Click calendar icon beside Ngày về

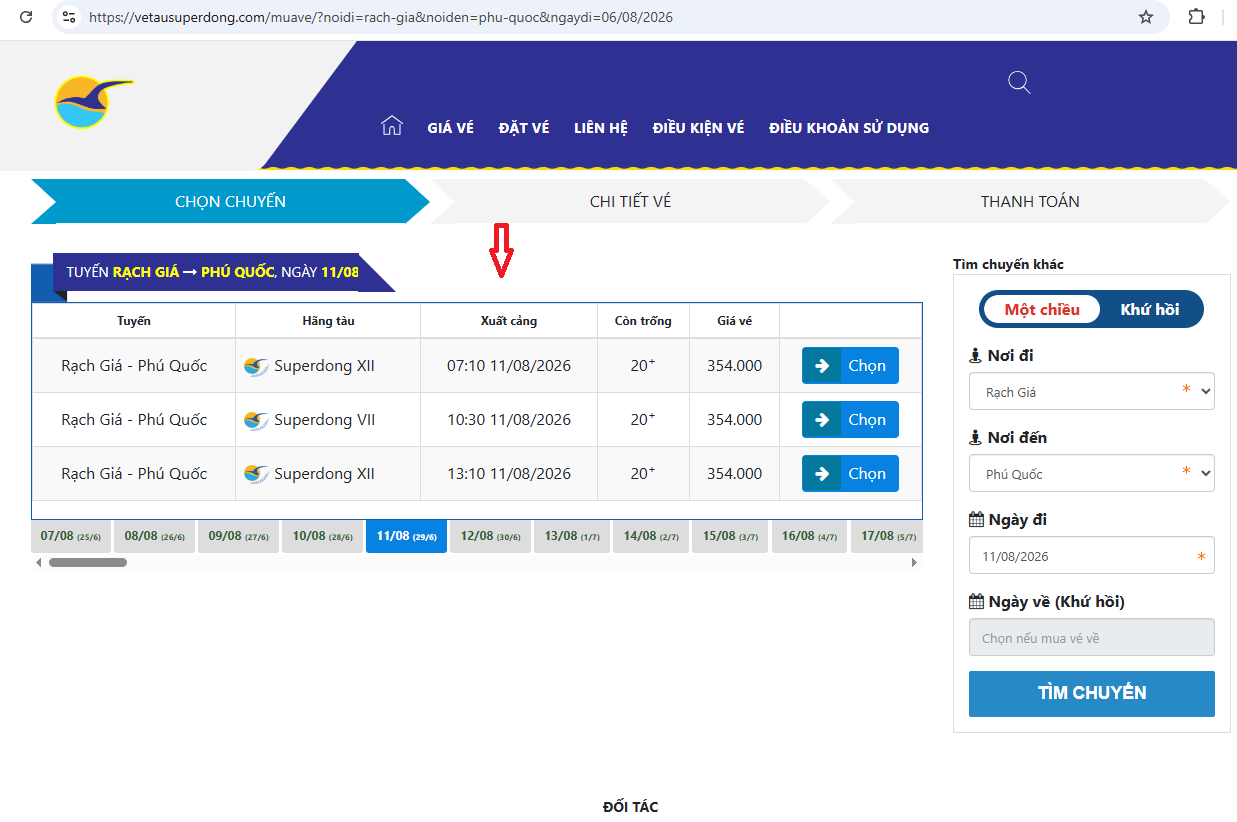coord(976,602)
